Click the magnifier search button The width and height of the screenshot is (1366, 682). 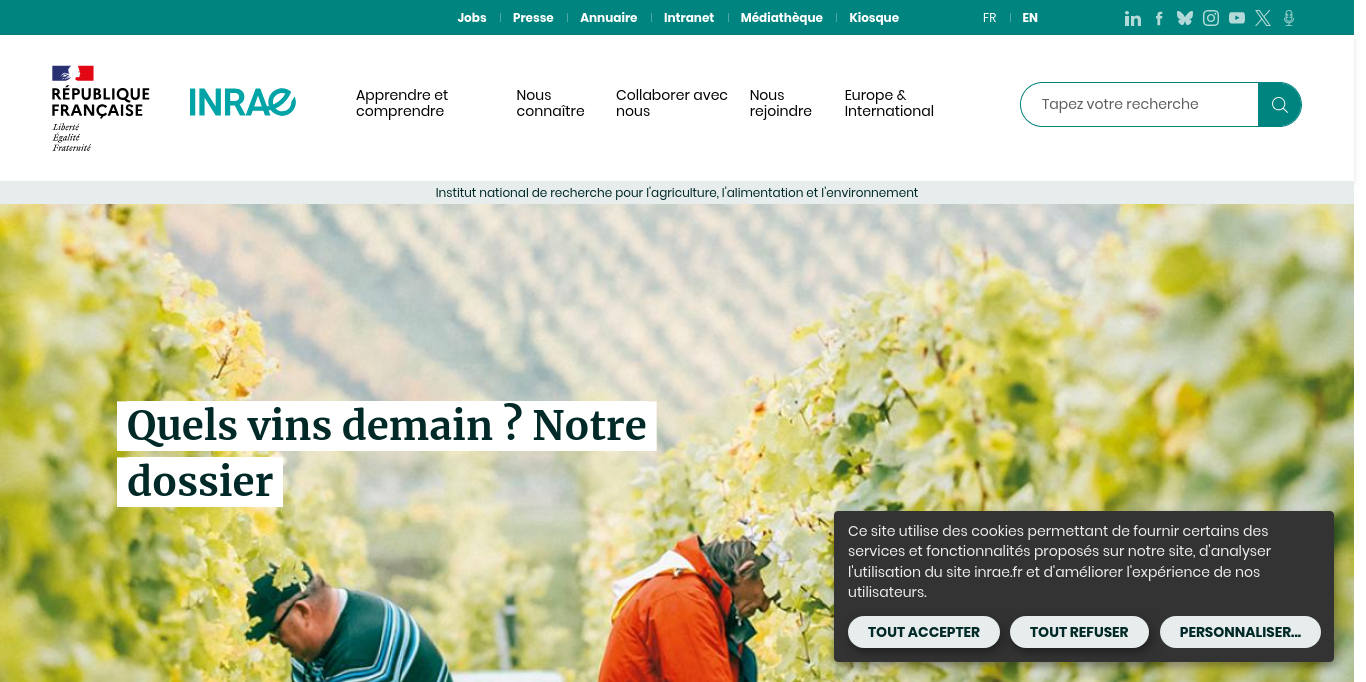tap(1279, 104)
